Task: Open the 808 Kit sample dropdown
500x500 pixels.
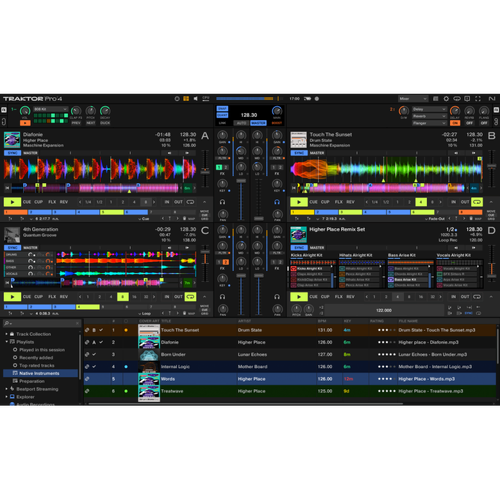Action: coord(51,109)
